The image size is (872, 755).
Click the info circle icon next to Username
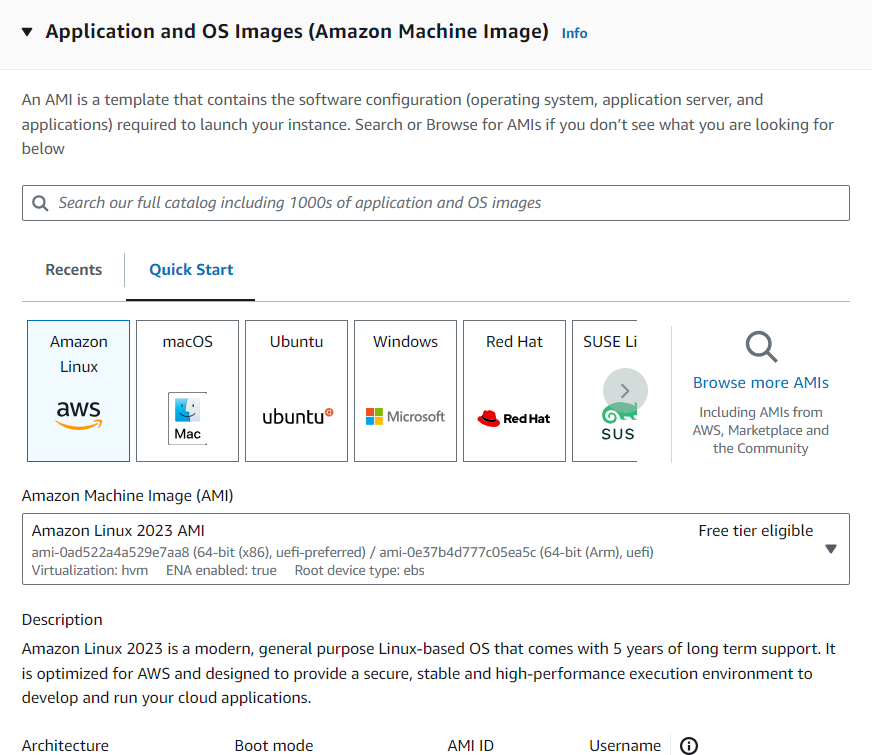(688, 745)
